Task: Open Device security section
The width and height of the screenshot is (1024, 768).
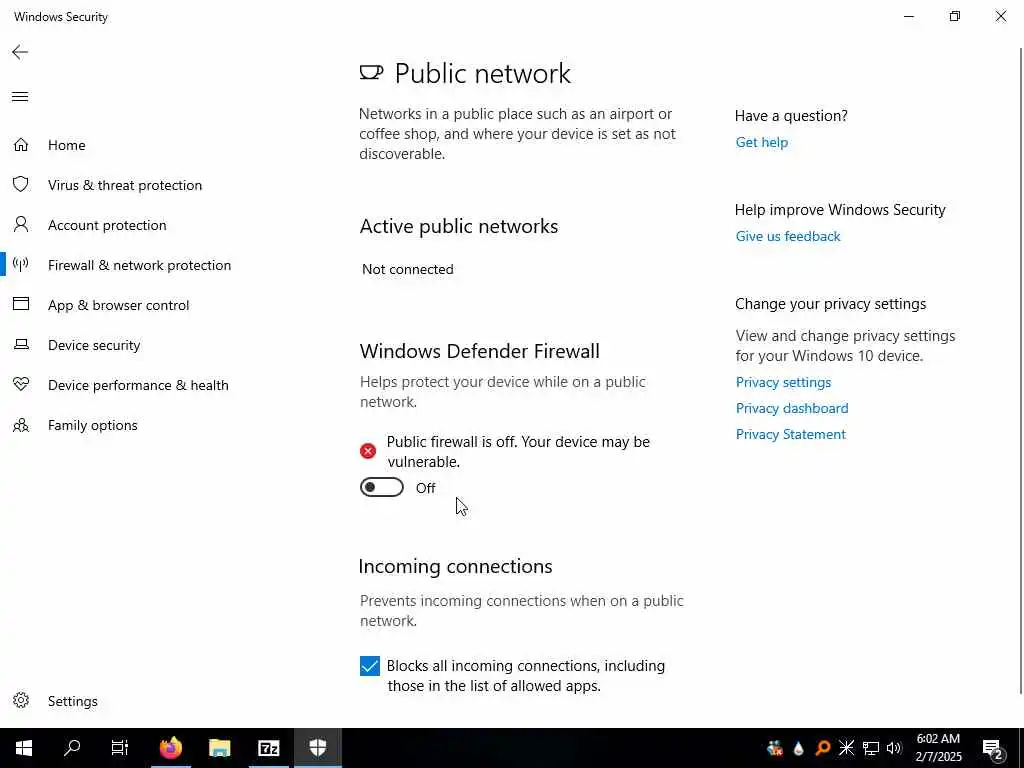Action: [94, 345]
